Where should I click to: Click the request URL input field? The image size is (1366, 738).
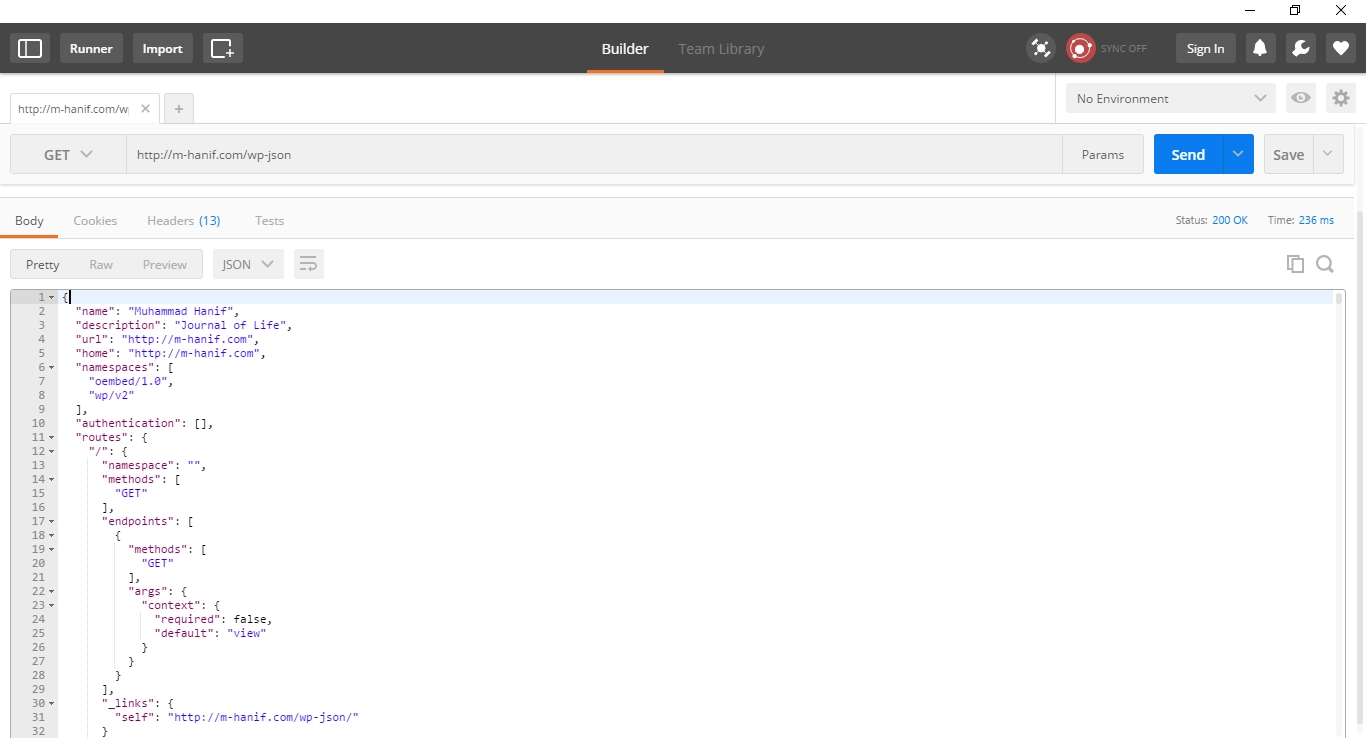coord(594,155)
